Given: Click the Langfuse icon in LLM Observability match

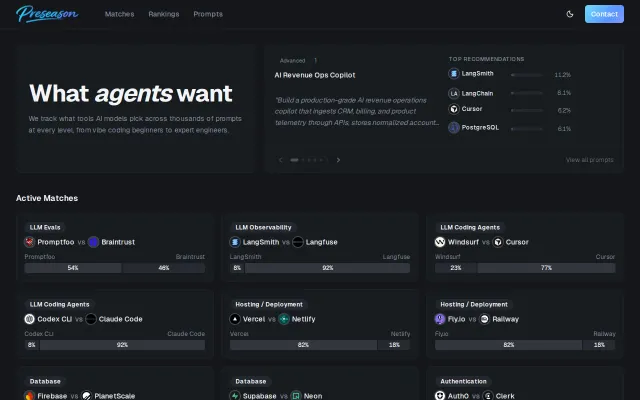Looking at the screenshot, I should [x=298, y=242].
